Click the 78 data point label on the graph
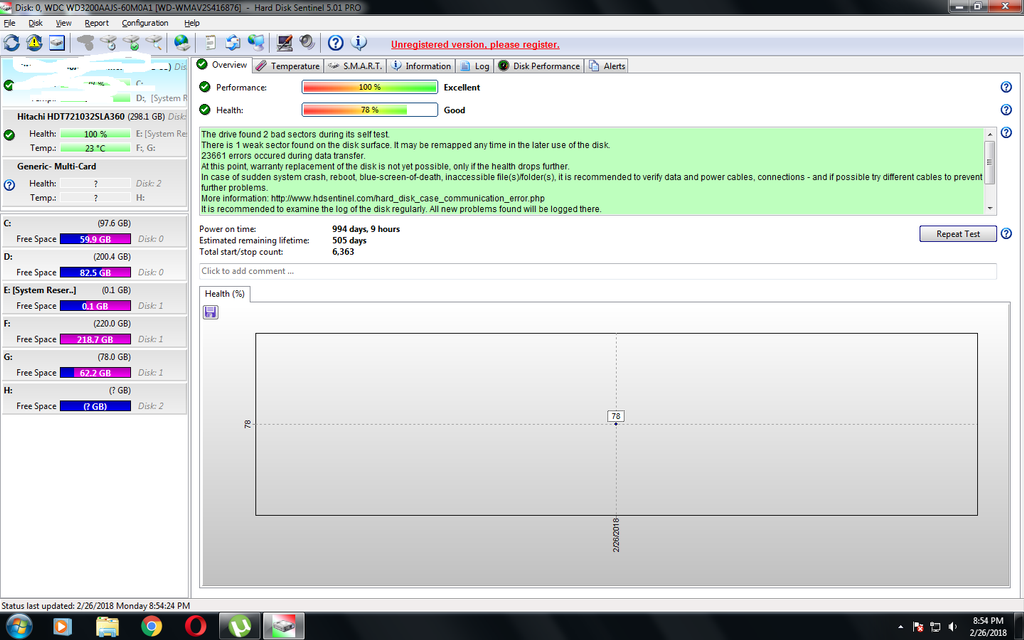Image resolution: width=1024 pixels, height=640 pixels. pos(616,416)
